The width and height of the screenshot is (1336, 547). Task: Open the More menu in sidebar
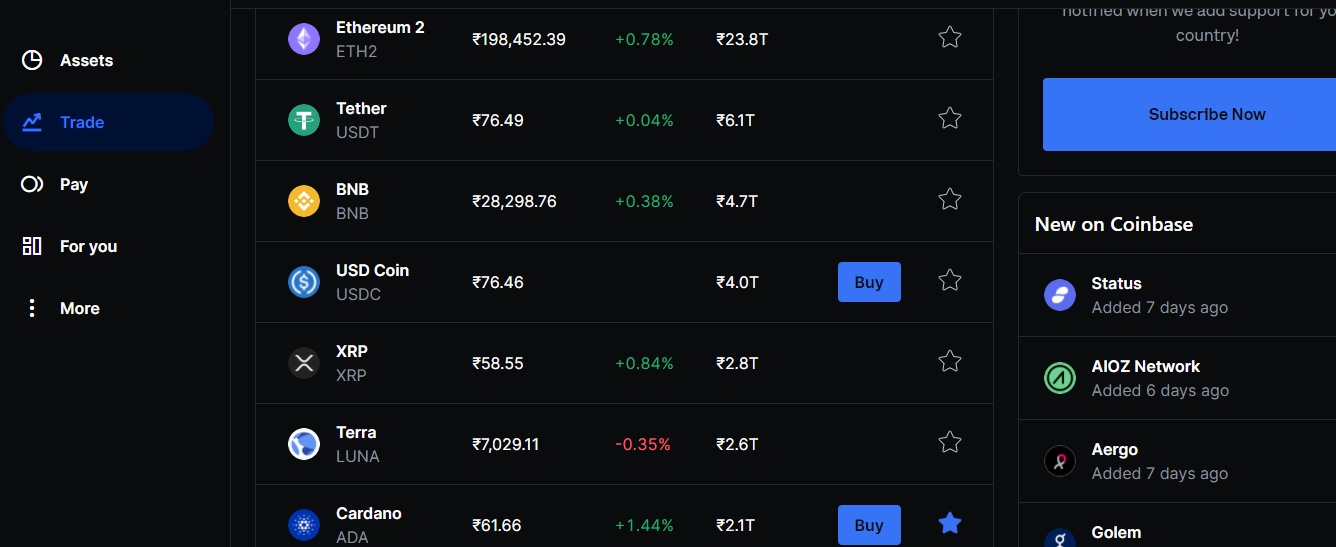(x=78, y=308)
